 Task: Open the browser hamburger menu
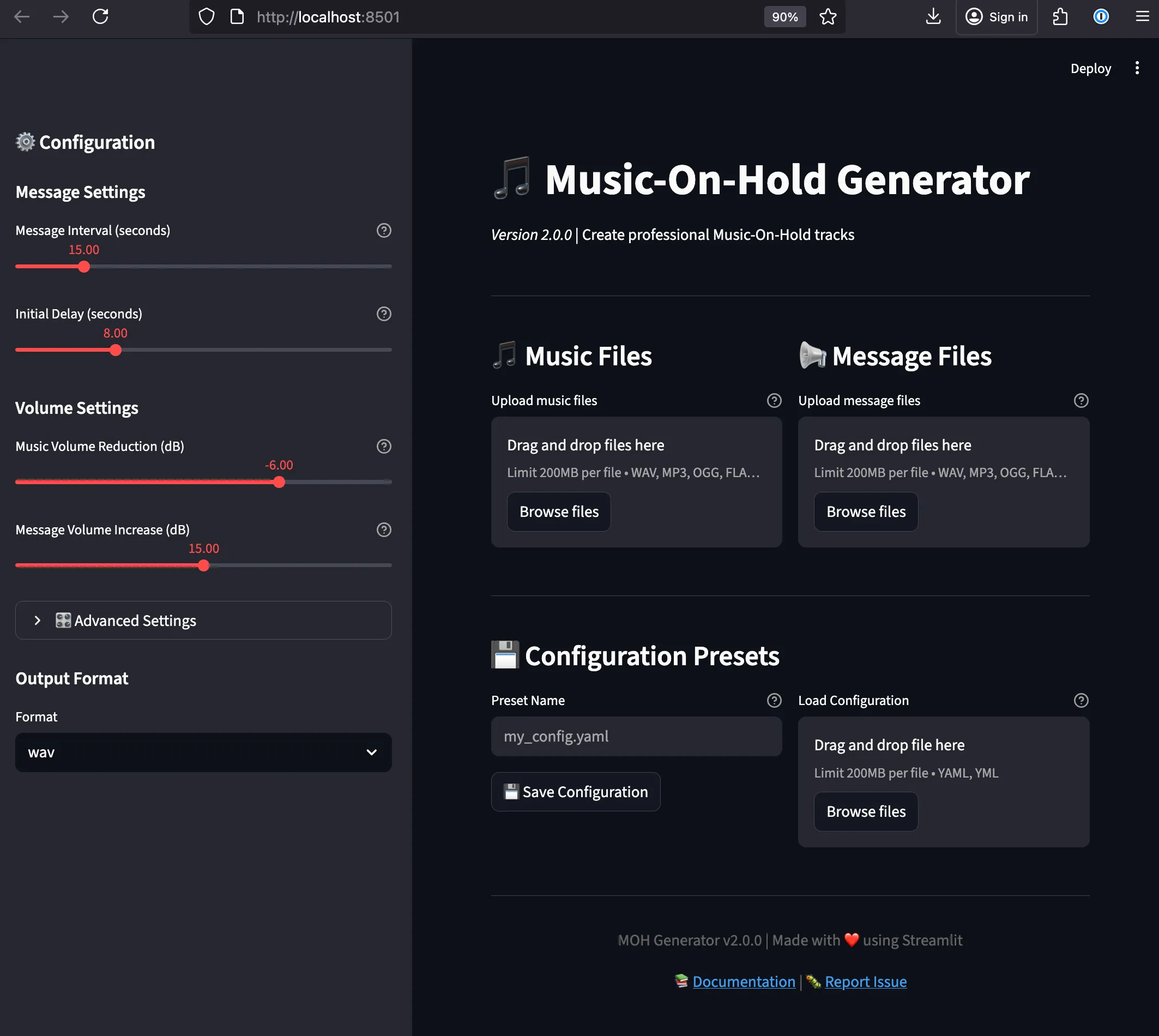pos(1142,17)
